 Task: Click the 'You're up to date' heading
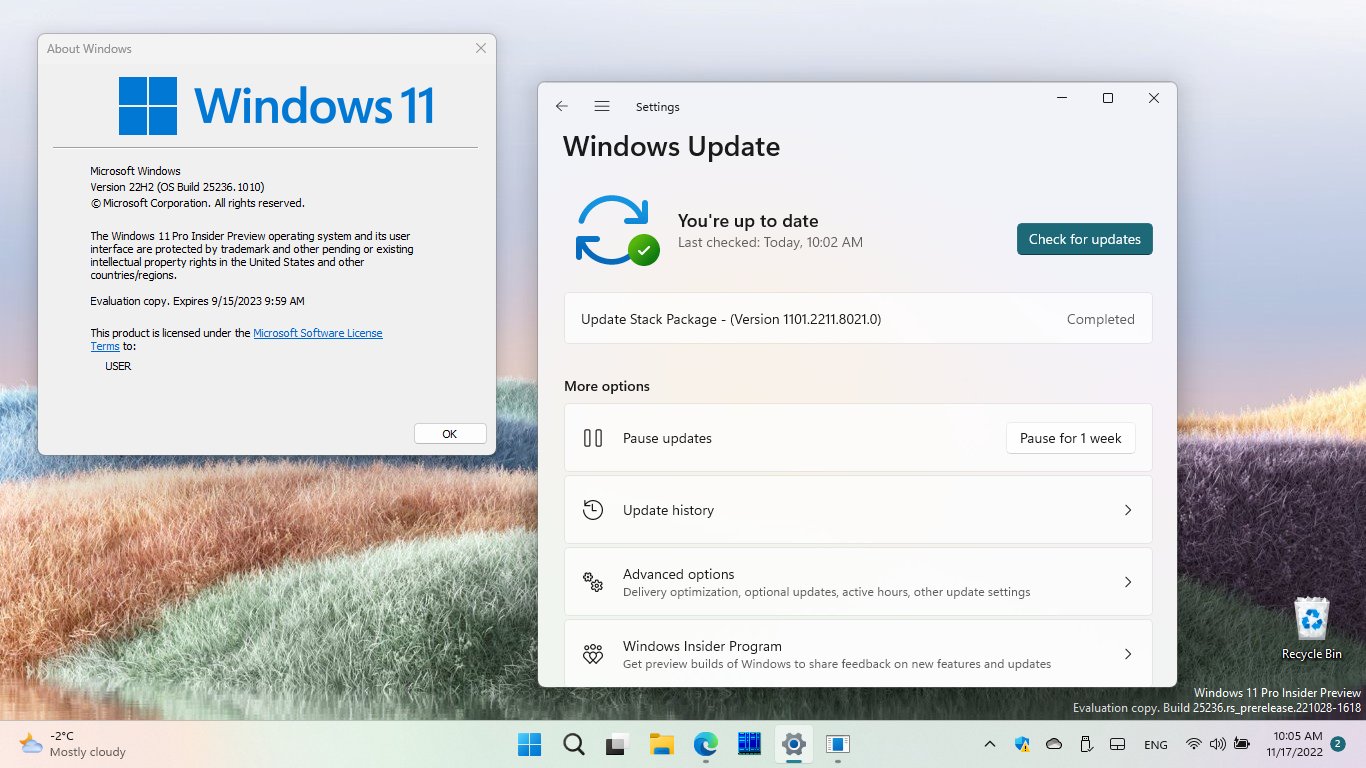point(748,221)
